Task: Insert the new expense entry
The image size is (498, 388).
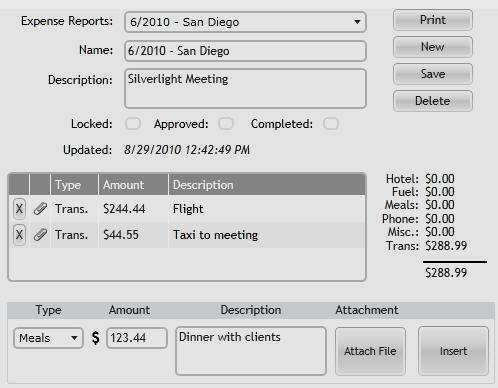Action: (453, 351)
